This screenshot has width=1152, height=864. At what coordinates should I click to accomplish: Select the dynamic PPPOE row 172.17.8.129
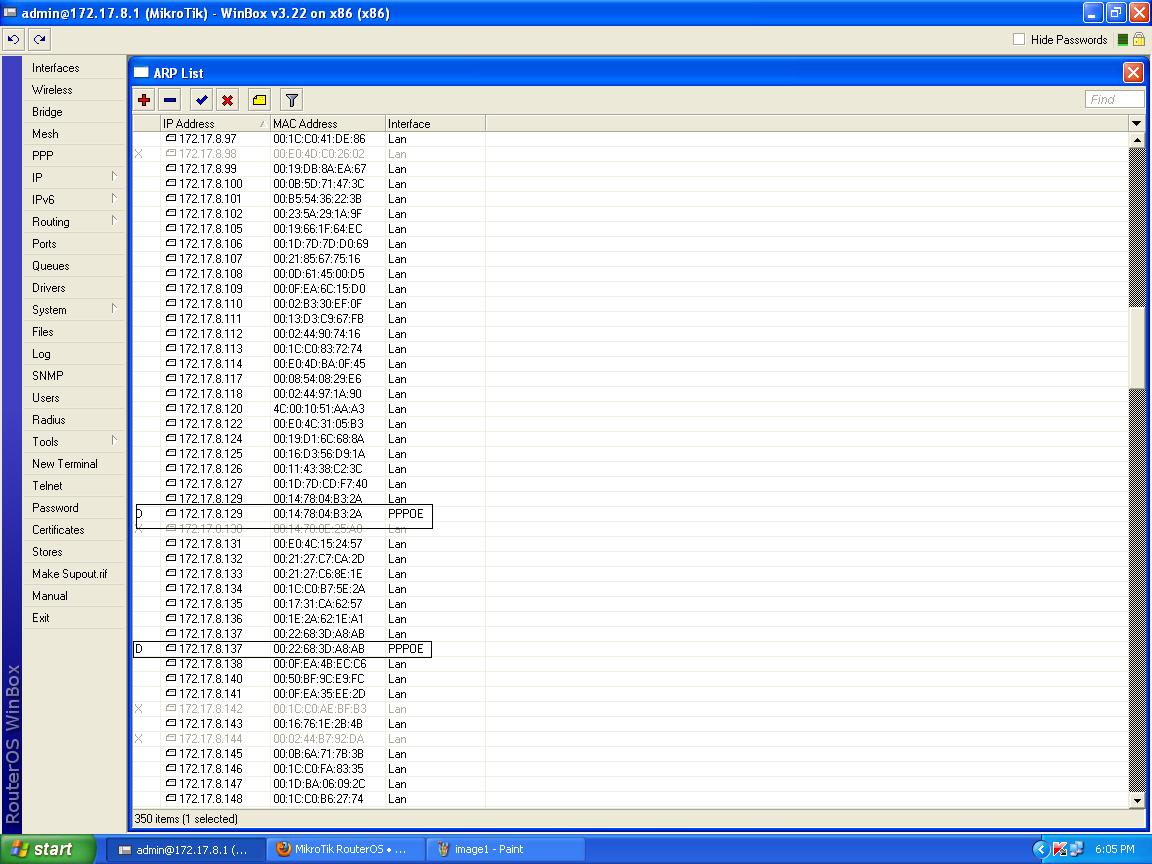(x=630, y=514)
